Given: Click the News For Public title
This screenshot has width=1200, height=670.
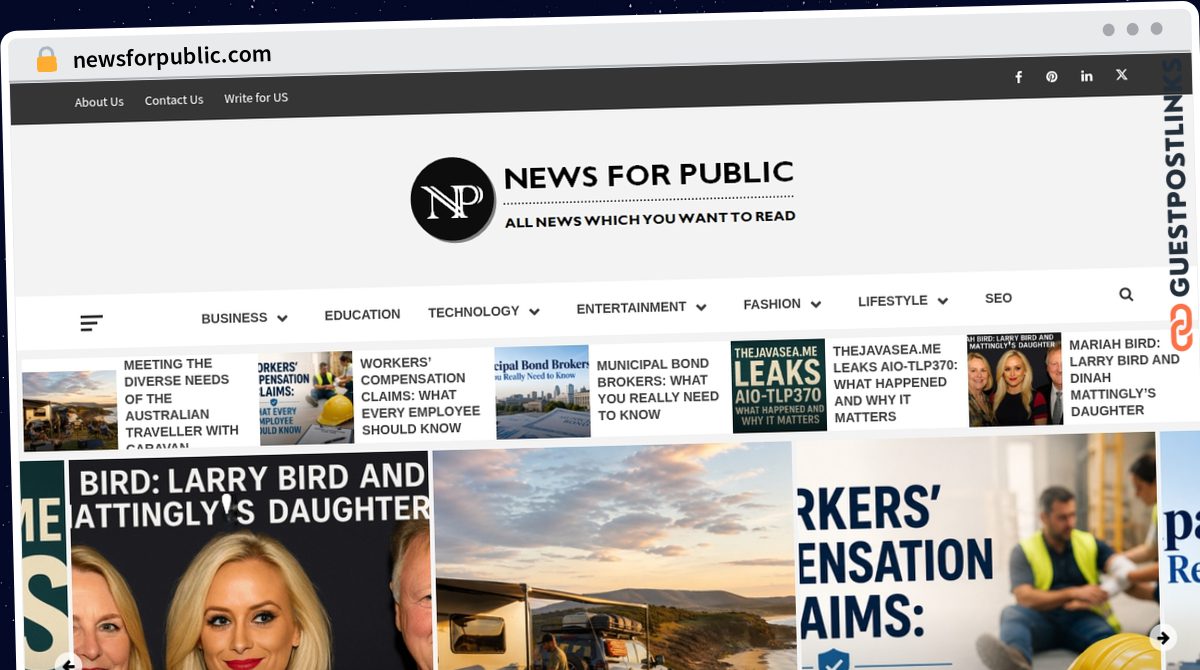Looking at the screenshot, I should (649, 175).
